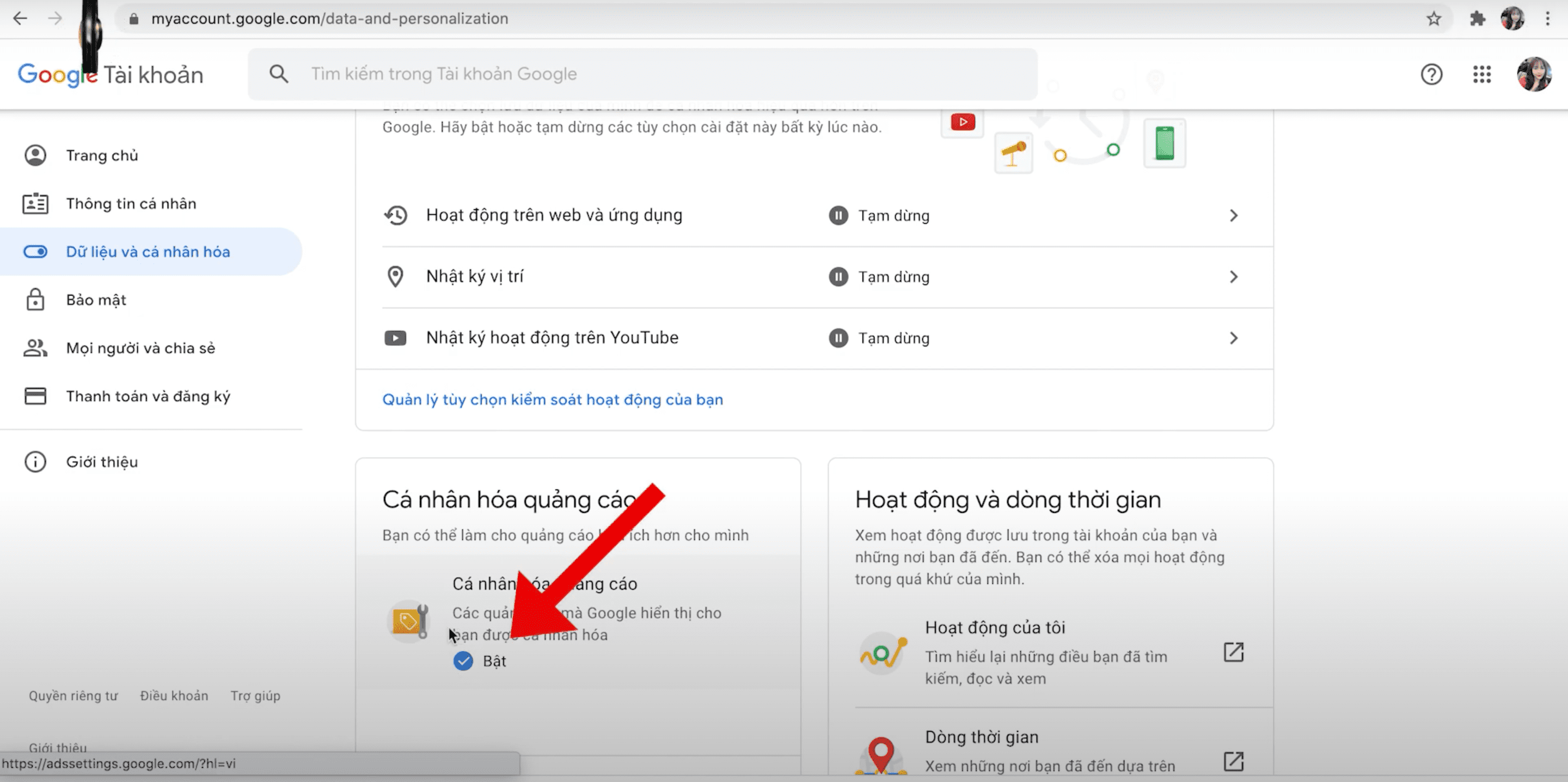Expand Hoạt động trên web và ứng dụng chevron
The image size is (1568, 782).
point(1233,216)
